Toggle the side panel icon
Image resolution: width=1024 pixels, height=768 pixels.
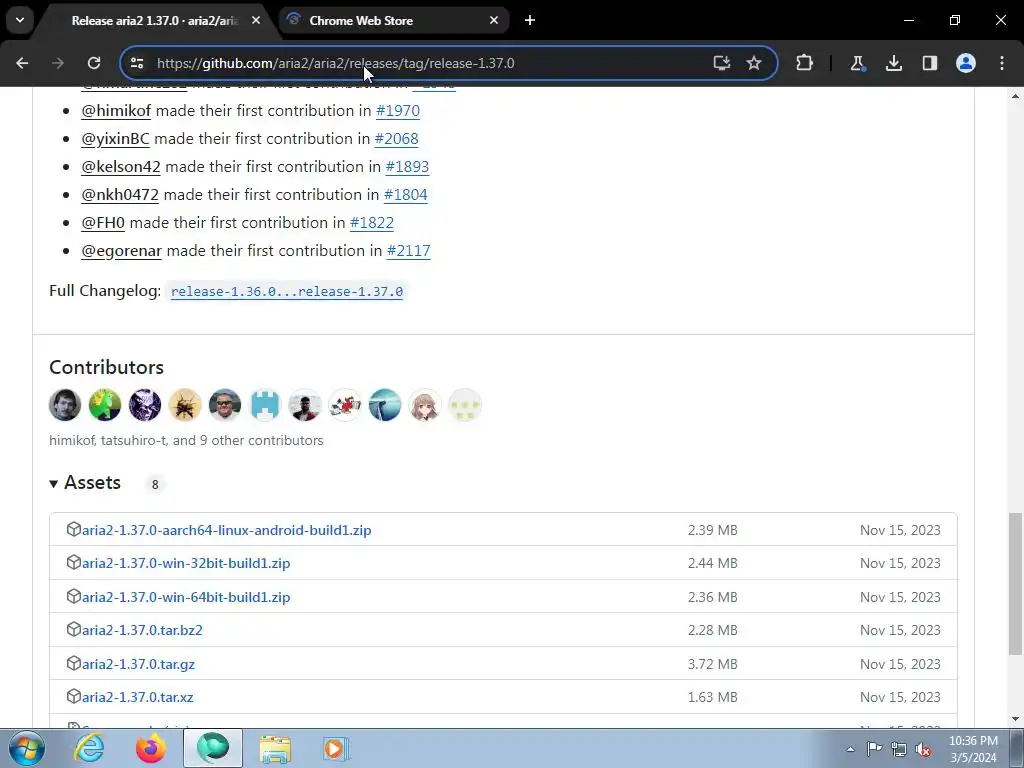(929, 63)
